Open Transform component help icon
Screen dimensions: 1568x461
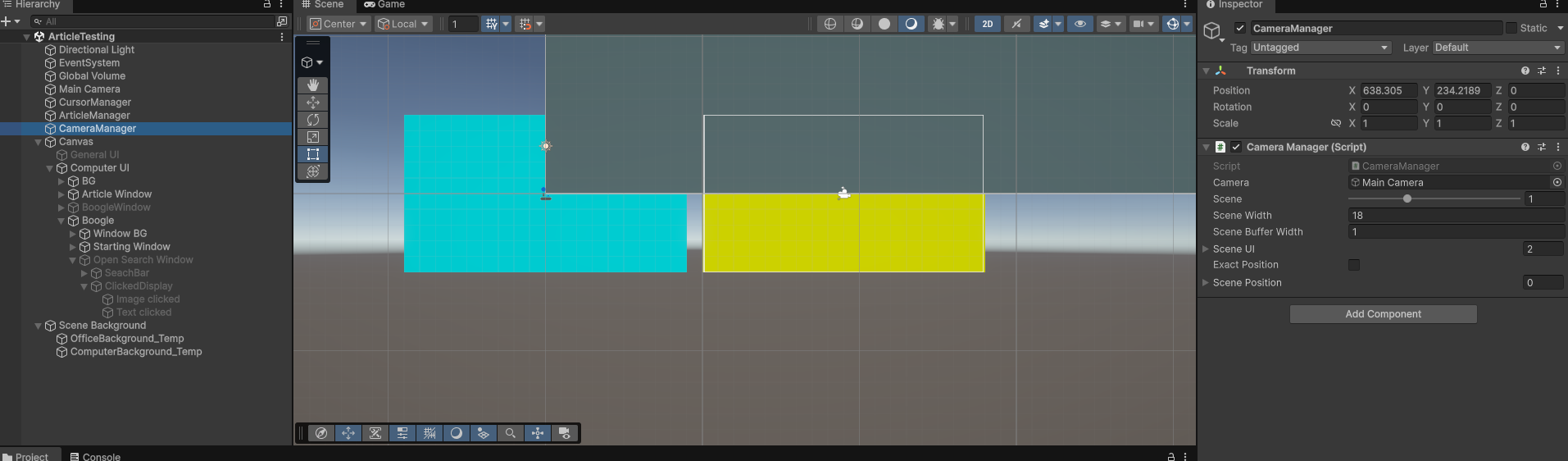coord(1525,71)
